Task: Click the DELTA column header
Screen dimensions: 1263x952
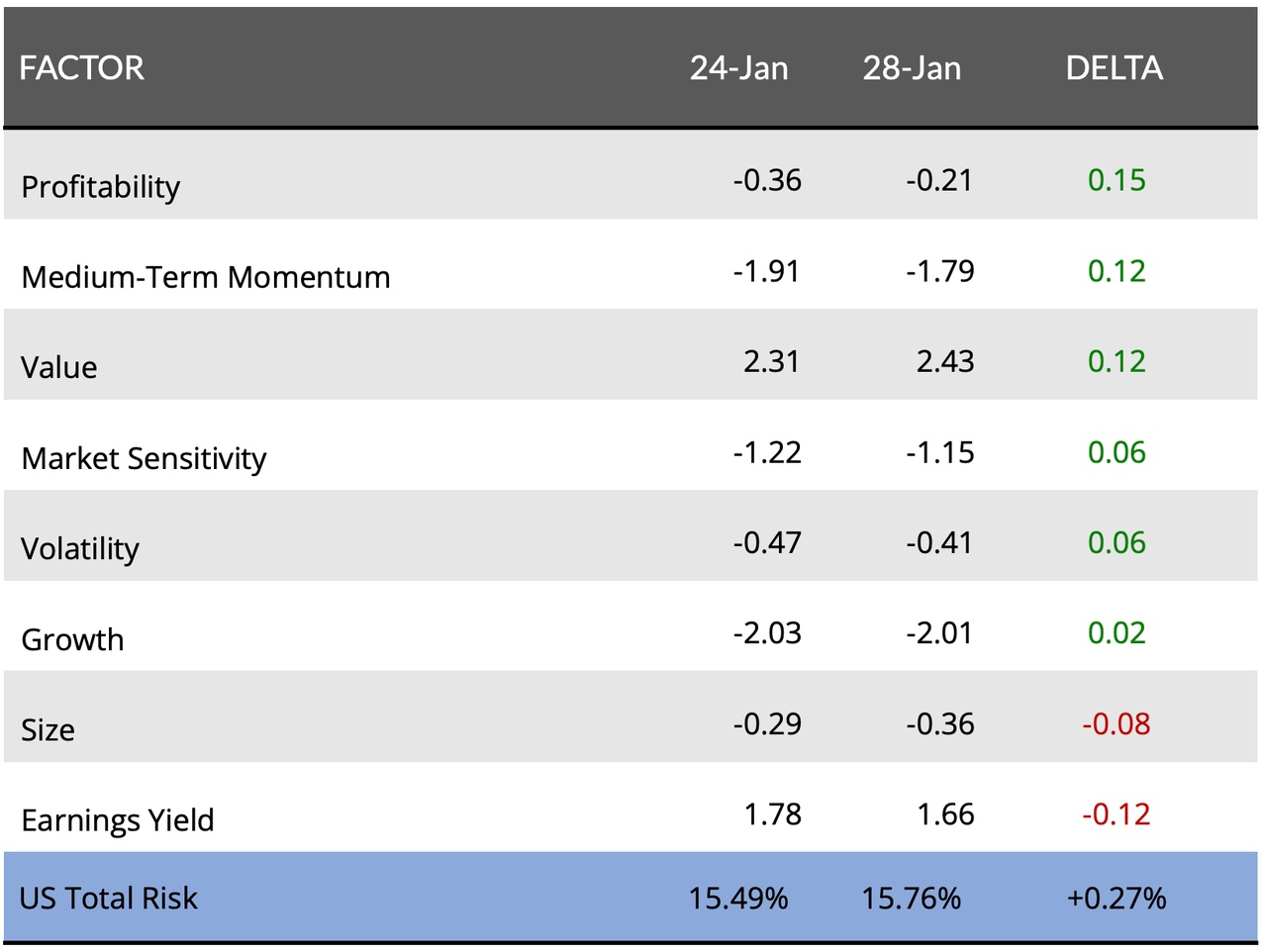Action: tap(1114, 68)
